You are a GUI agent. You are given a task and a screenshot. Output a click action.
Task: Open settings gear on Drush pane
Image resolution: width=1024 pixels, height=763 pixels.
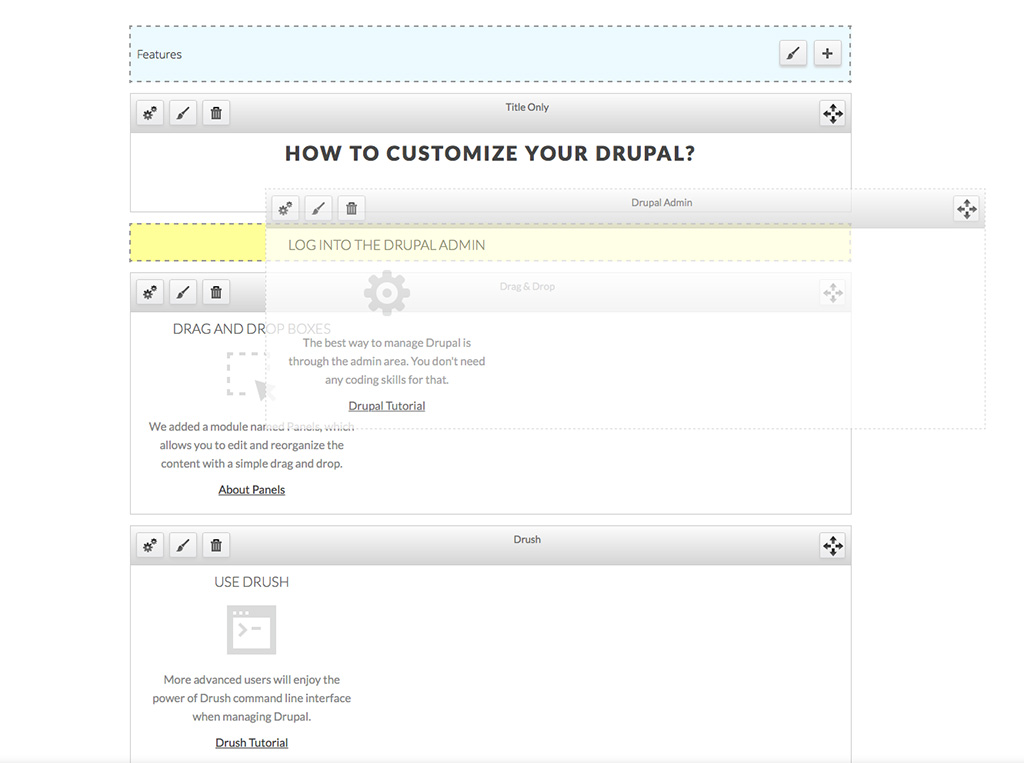click(150, 545)
